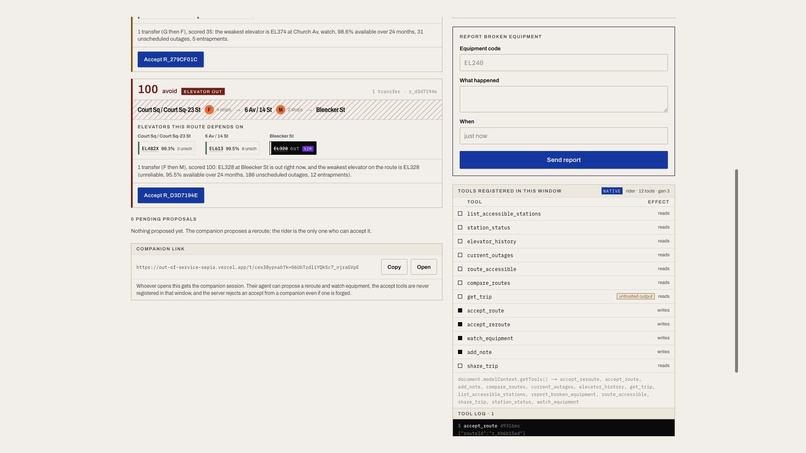Accept route R_279CF01C
This screenshot has height=453, width=806.
(x=171, y=59)
